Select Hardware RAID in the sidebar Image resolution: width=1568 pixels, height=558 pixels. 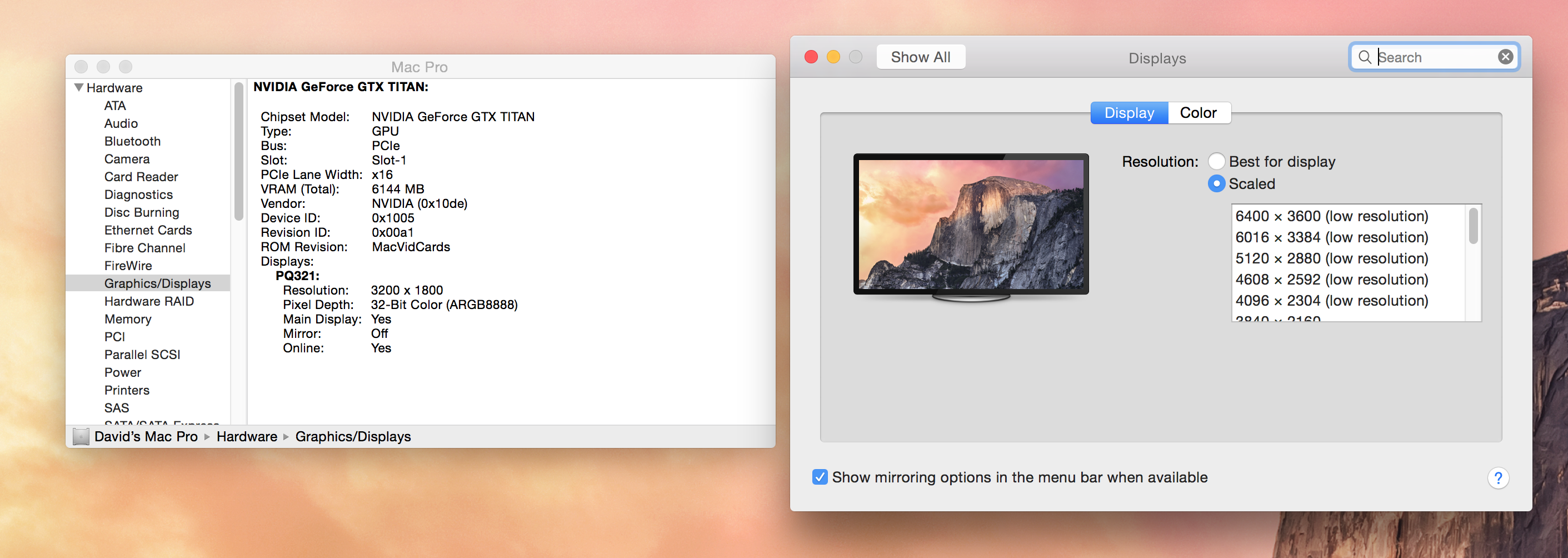(x=148, y=302)
